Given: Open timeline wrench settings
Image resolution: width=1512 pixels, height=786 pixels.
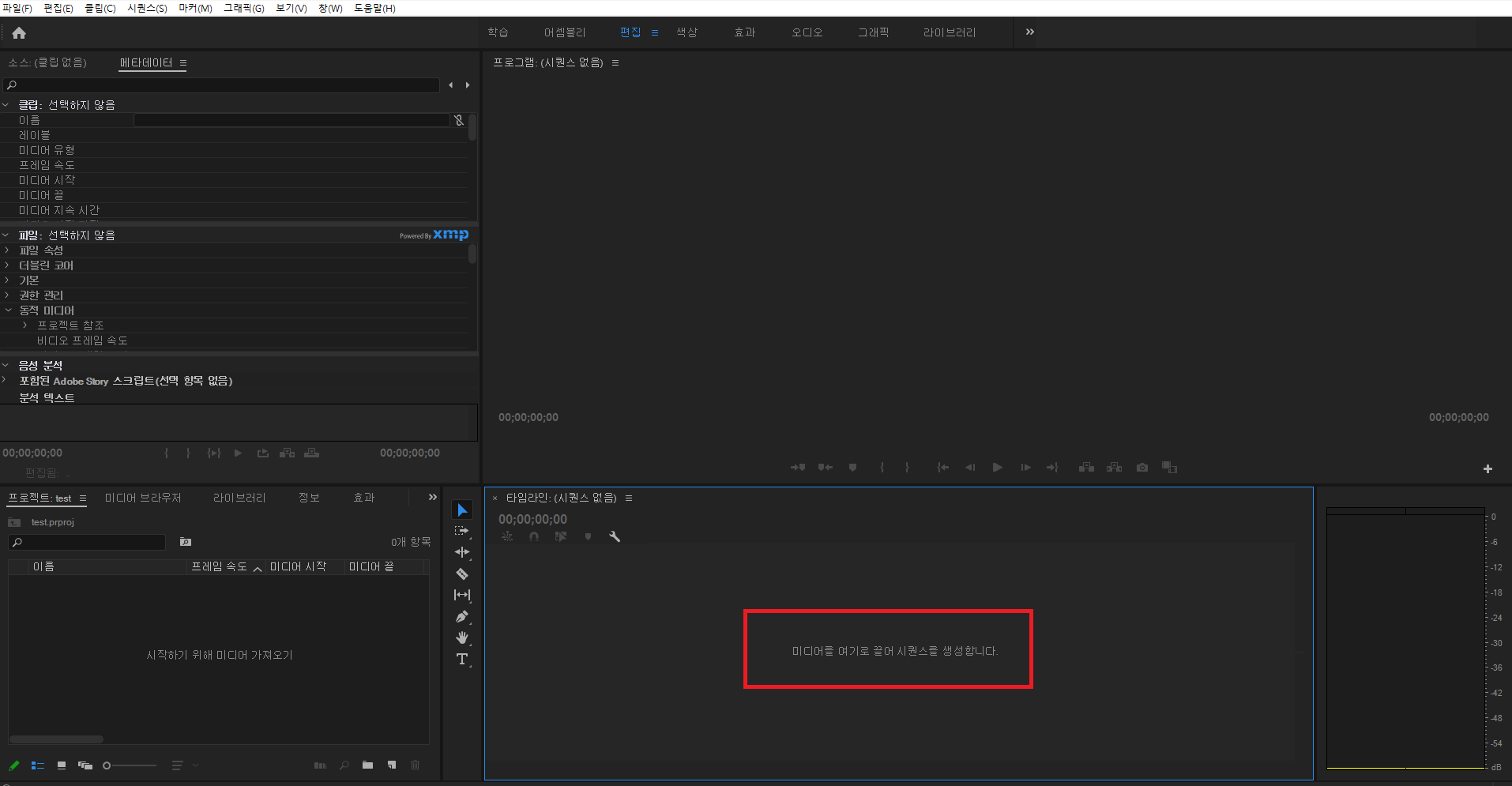Looking at the screenshot, I should (x=615, y=536).
